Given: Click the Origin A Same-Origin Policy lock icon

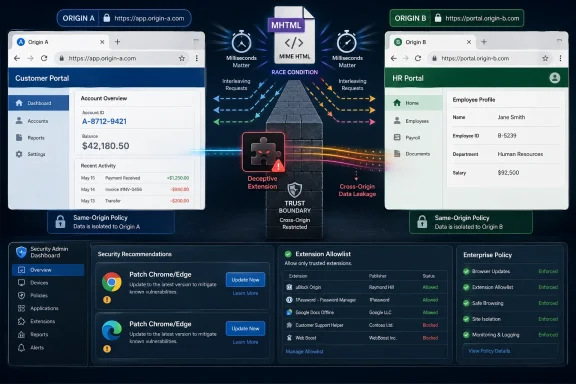Looking at the screenshot, I should (x=60, y=222).
